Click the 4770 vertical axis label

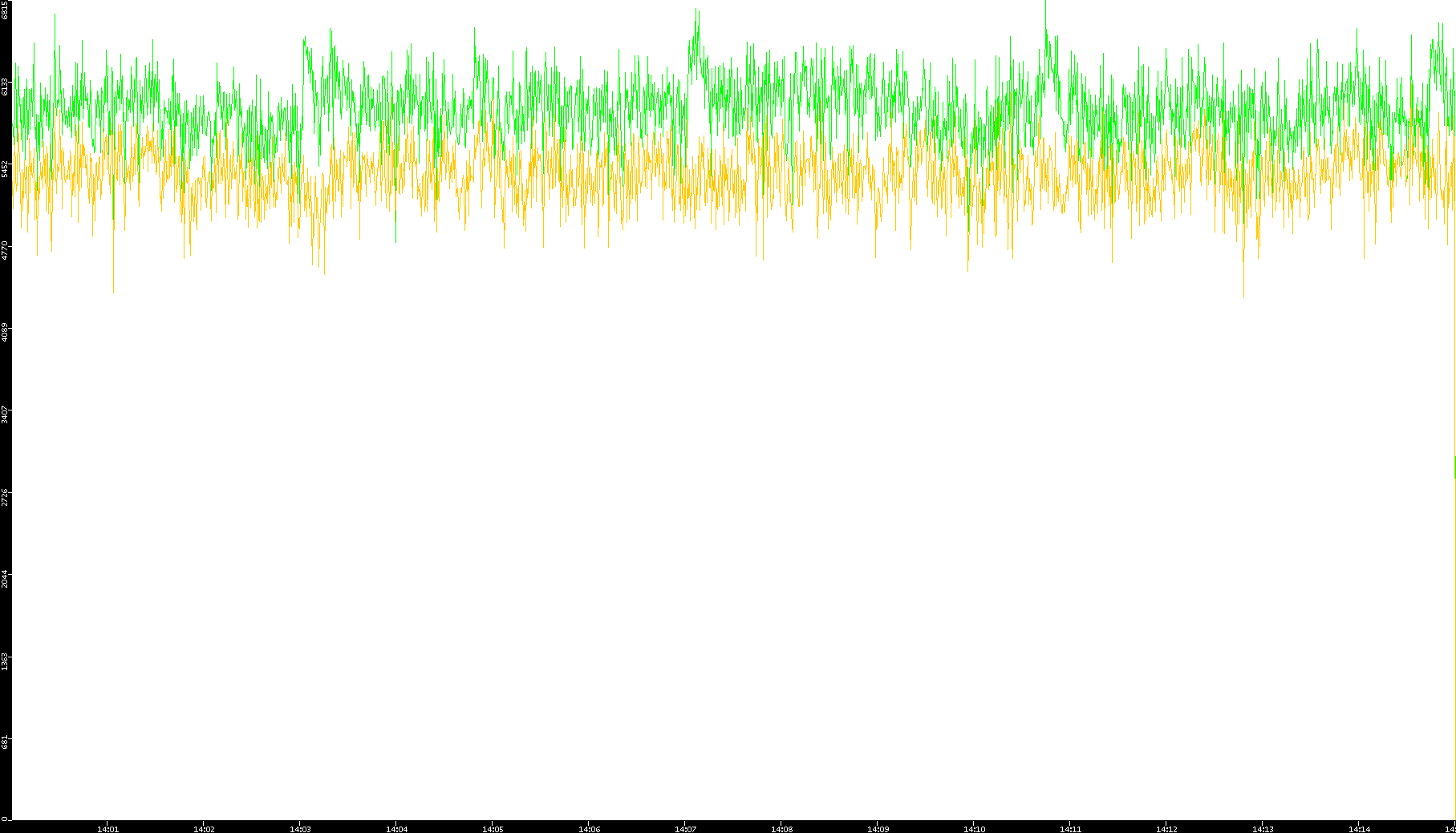5,249
